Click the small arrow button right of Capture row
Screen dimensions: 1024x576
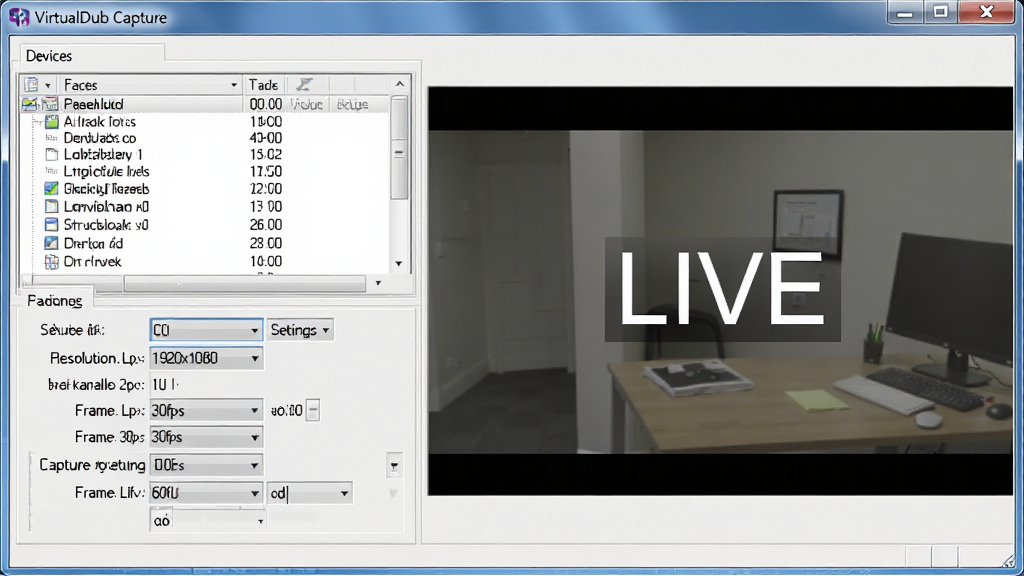[394, 466]
